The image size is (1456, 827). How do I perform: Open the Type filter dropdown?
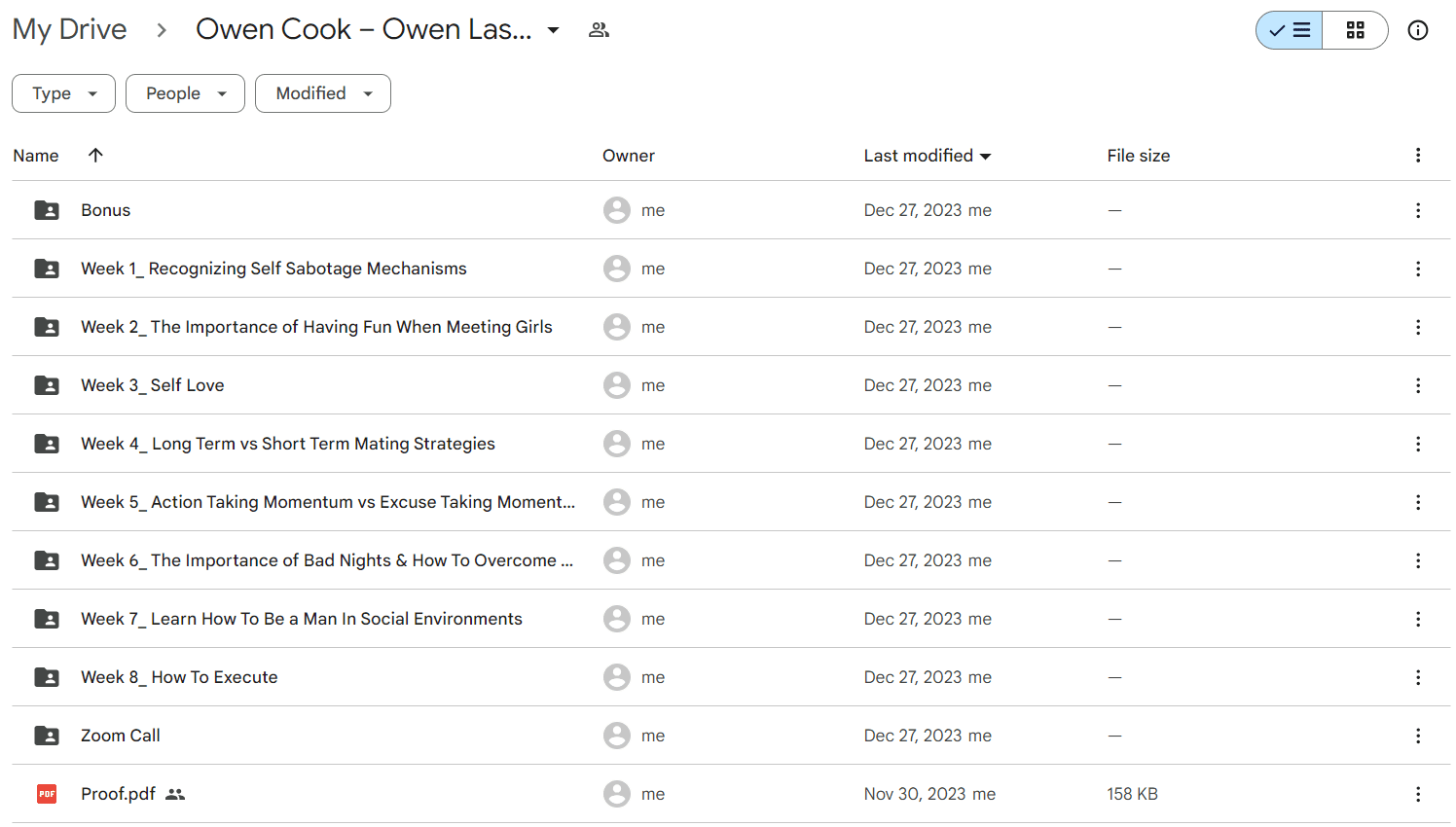[63, 93]
